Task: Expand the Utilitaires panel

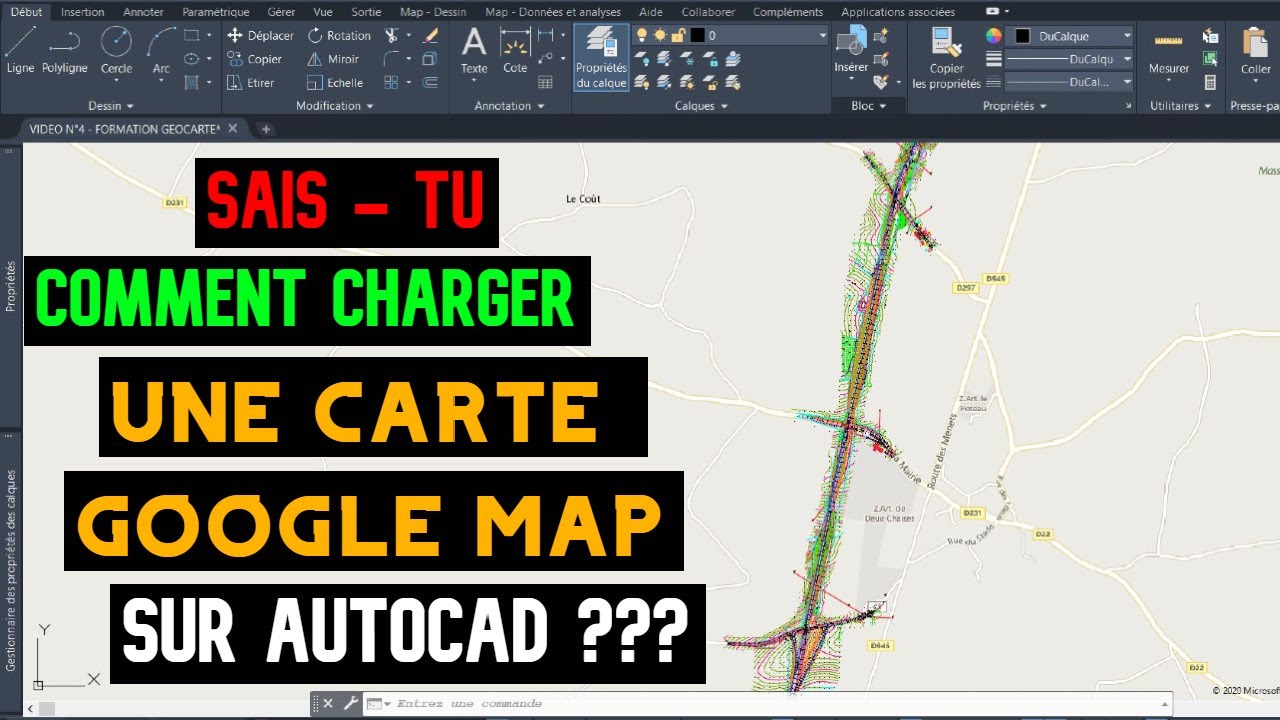Action: pos(1180,106)
